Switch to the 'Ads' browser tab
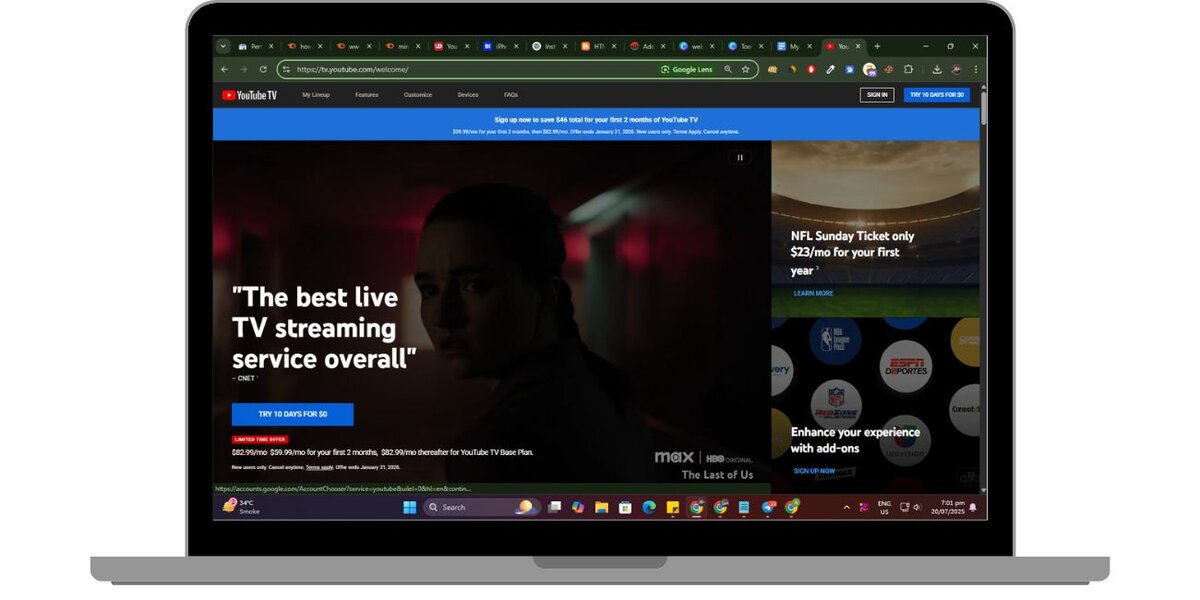The width and height of the screenshot is (1200, 600). click(x=647, y=46)
